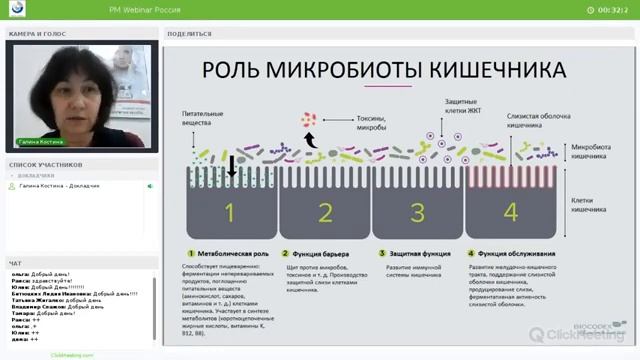Open the ClickMeeting.com link at bottom
Screen dimensions: 640x360
[x=72, y=356]
